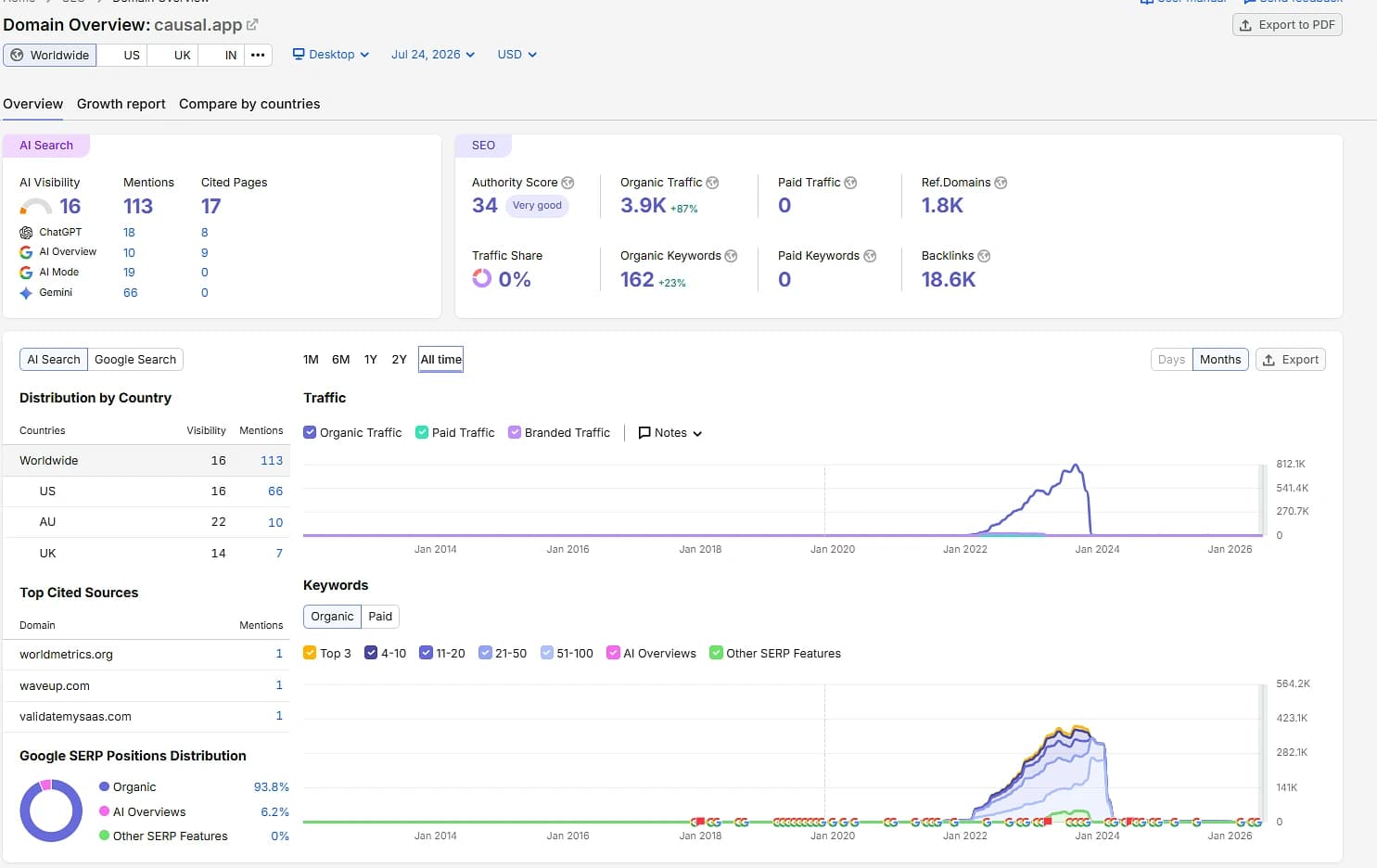Image resolution: width=1377 pixels, height=868 pixels.
Task: Switch to the Overview tab
Action: click(32, 104)
